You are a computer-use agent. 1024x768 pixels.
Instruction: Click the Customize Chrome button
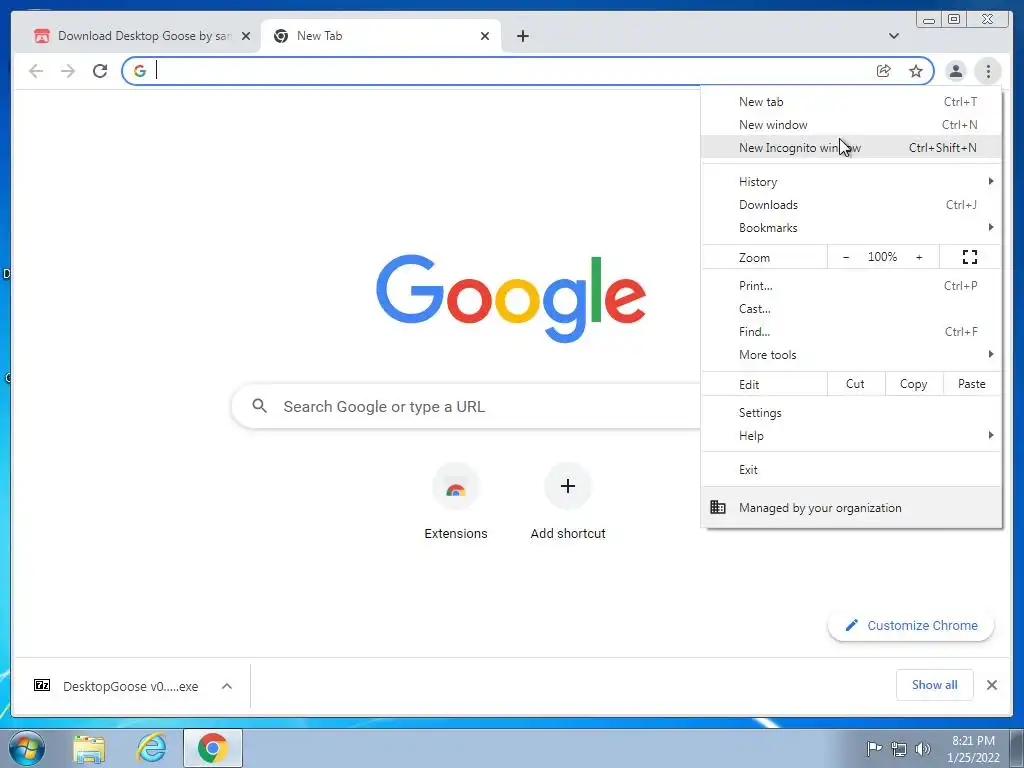click(x=911, y=626)
